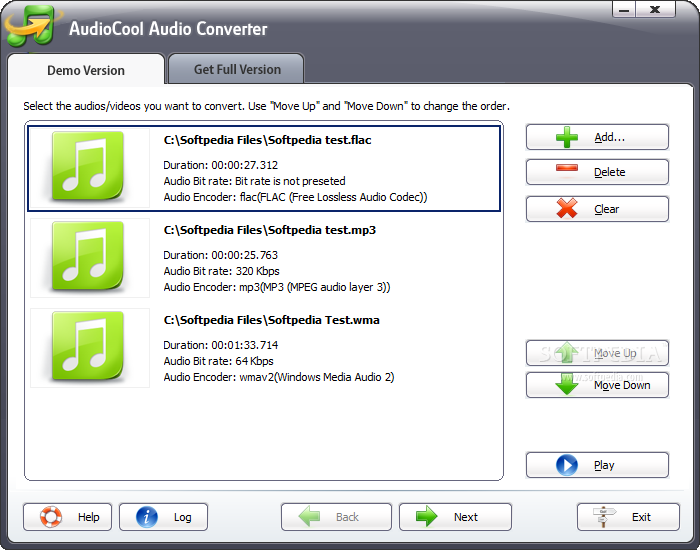Select the Softpedia test.flac music thumbnail
This screenshot has width=700, height=550.
click(x=90, y=168)
